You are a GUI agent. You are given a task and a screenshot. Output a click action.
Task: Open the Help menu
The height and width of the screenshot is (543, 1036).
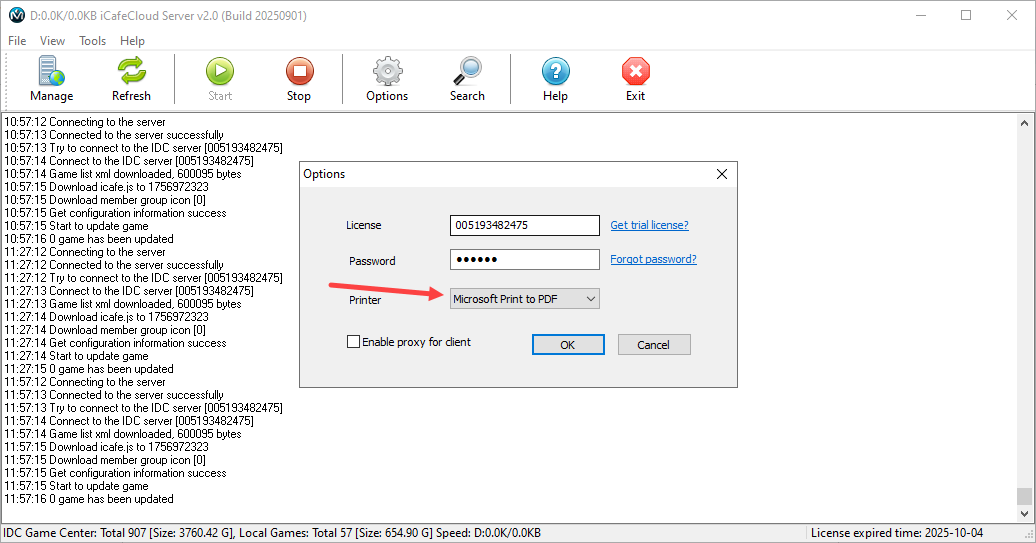click(x=132, y=41)
